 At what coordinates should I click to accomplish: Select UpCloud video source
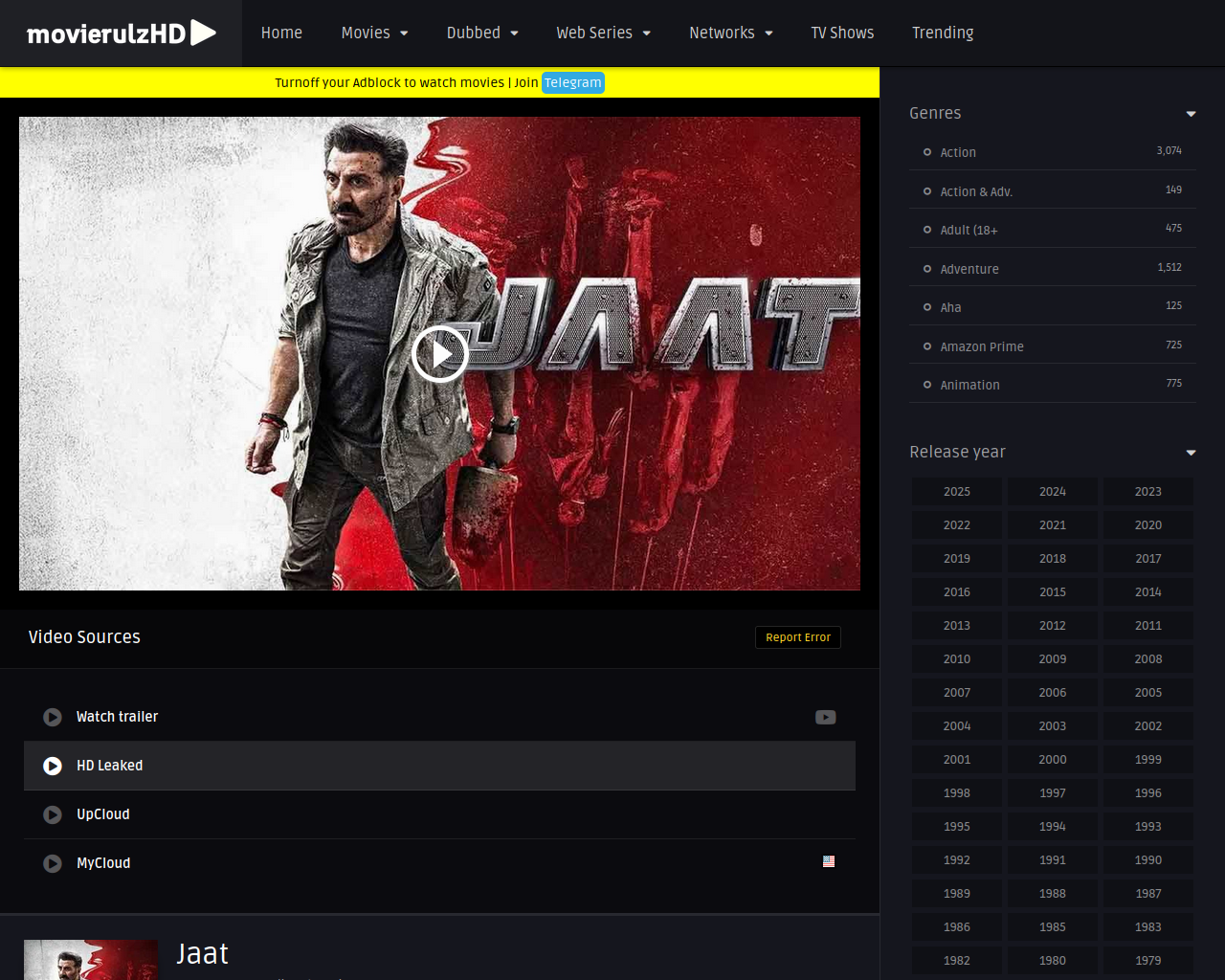click(x=439, y=814)
